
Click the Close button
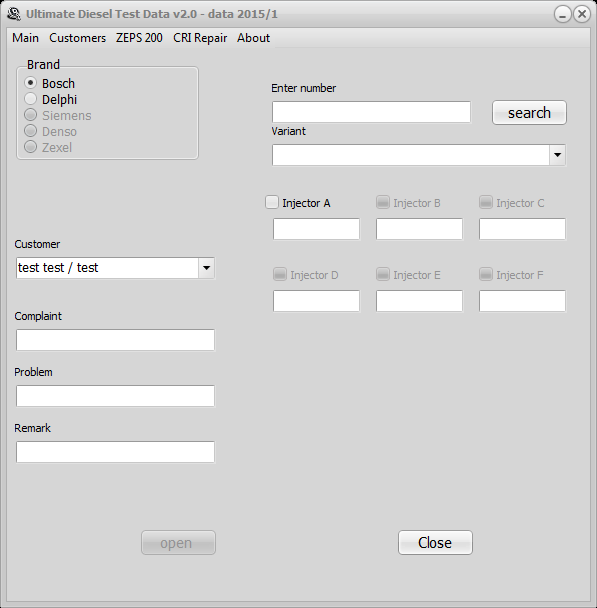[x=435, y=543]
